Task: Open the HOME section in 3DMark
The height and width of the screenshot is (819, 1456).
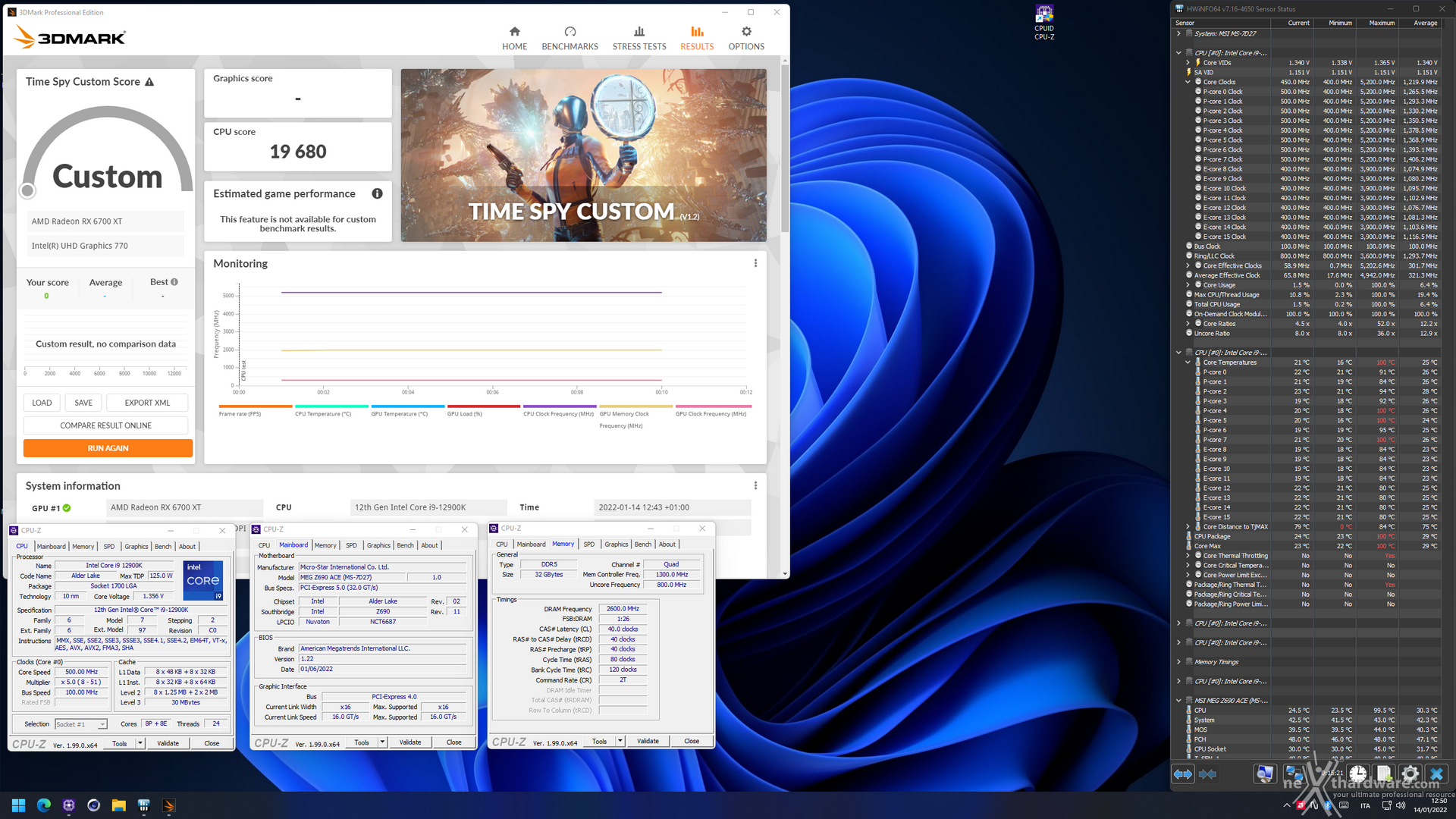Action: click(x=514, y=38)
